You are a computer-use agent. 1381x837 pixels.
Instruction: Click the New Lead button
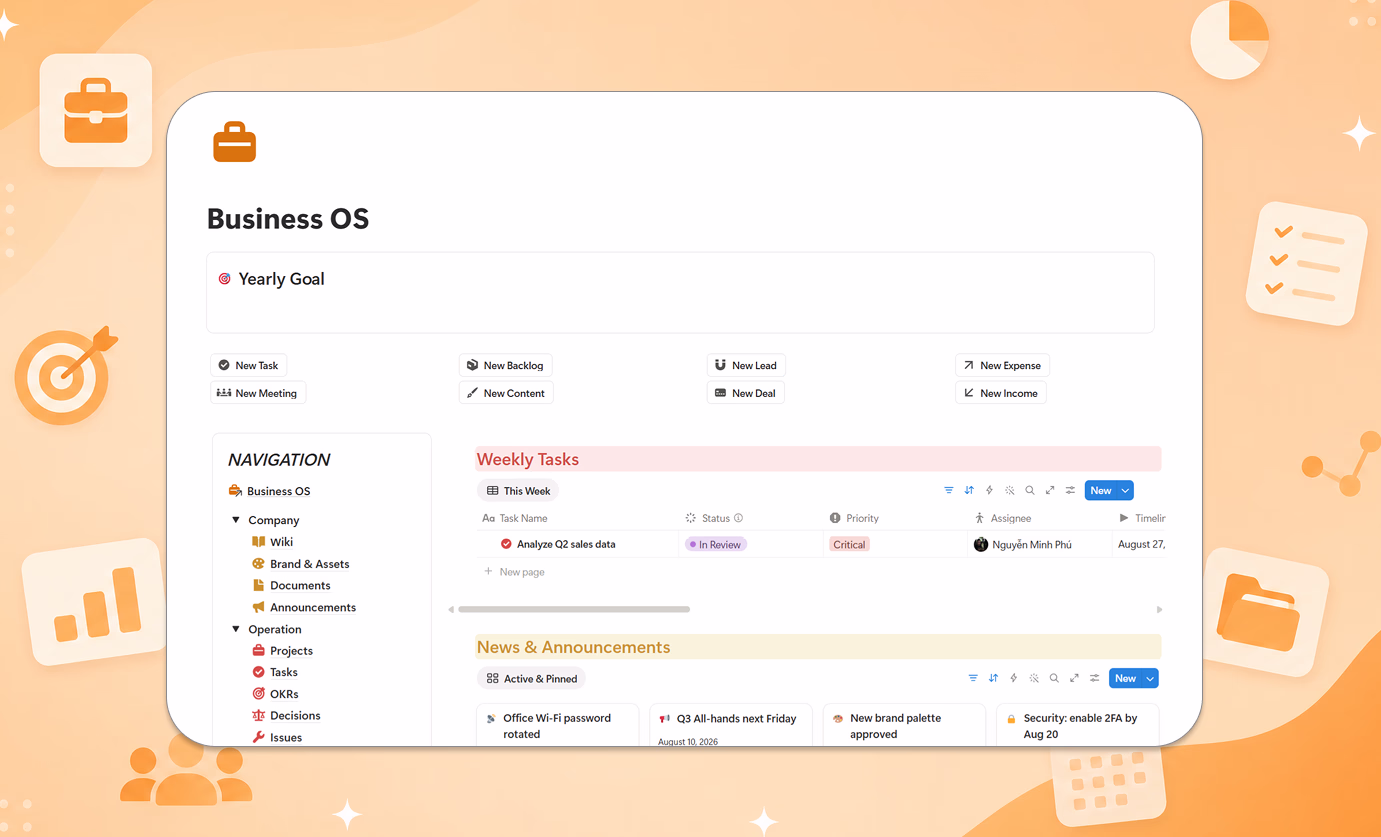click(746, 365)
